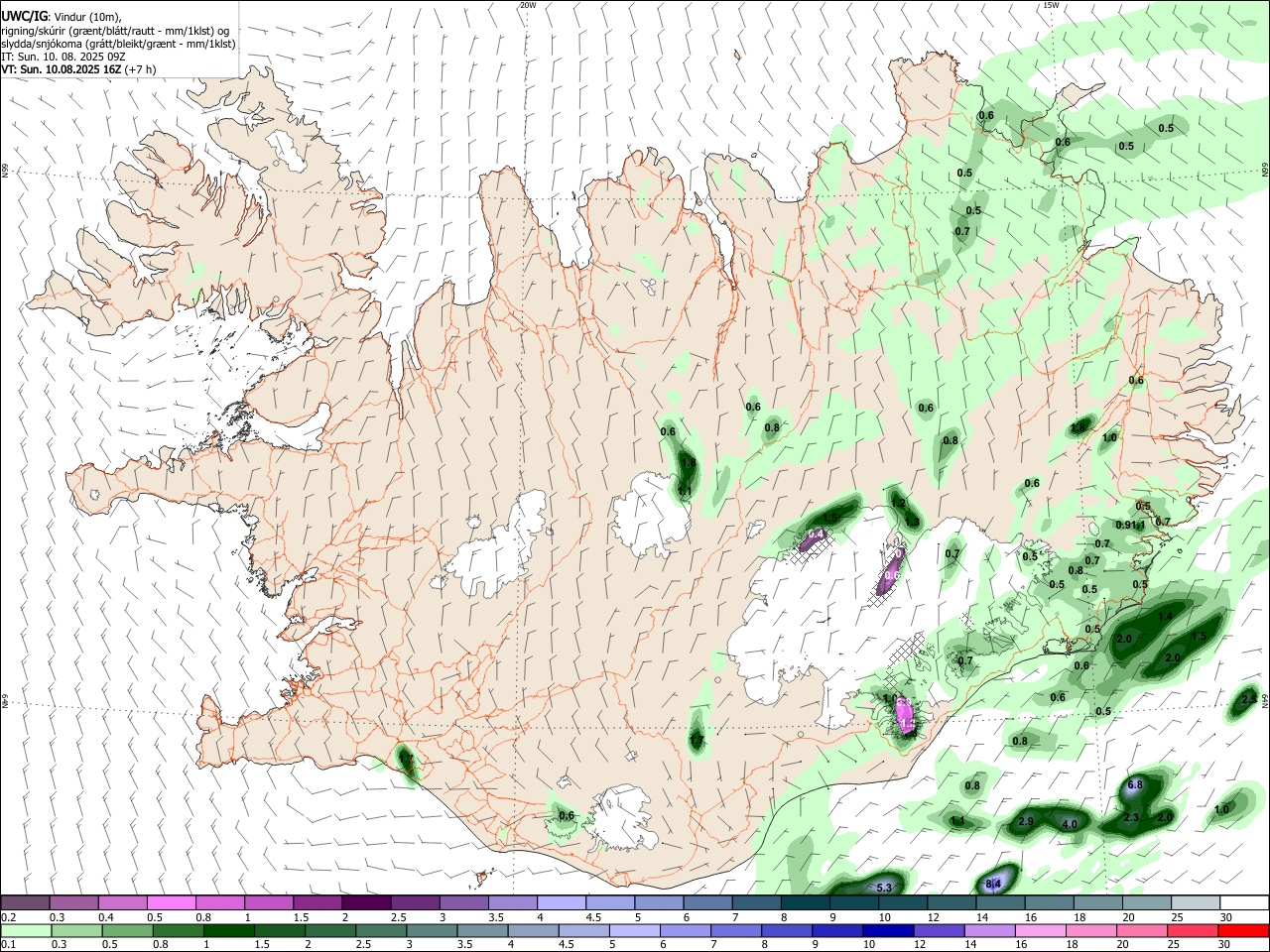Click the deep navy blue 10 mm swatch

click(x=887, y=930)
